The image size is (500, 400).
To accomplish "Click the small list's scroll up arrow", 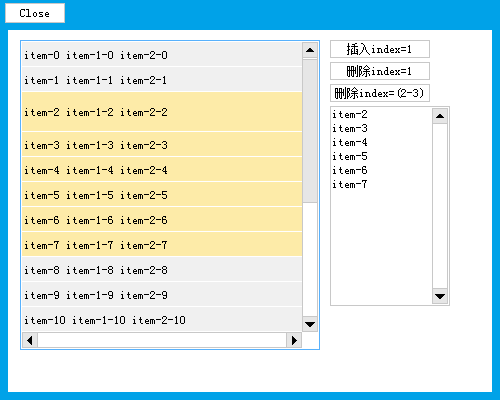I will click(x=440, y=116).
